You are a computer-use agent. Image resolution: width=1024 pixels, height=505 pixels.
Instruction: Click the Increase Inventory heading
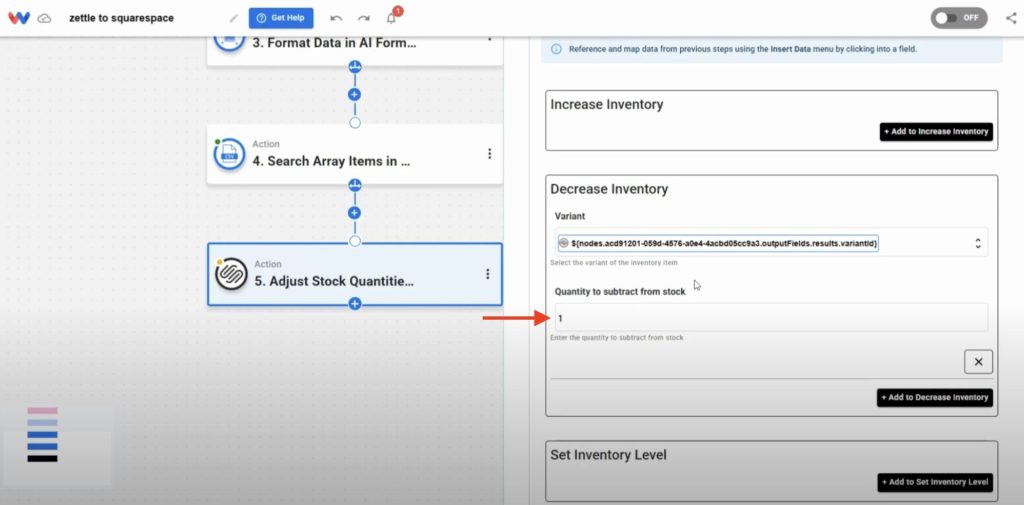607,105
